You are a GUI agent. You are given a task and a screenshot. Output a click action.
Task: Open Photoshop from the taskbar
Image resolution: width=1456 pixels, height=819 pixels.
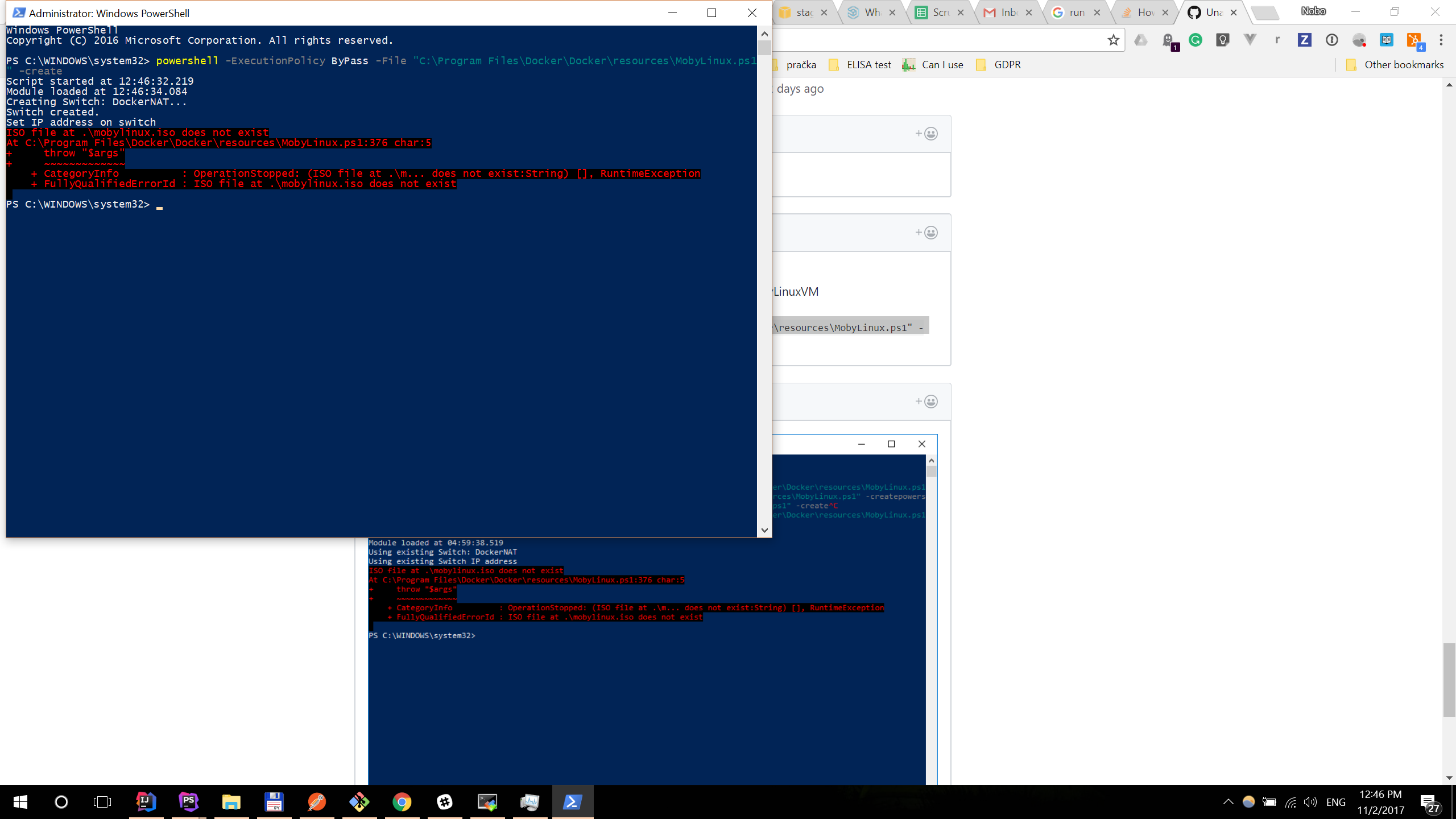[x=188, y=802]
